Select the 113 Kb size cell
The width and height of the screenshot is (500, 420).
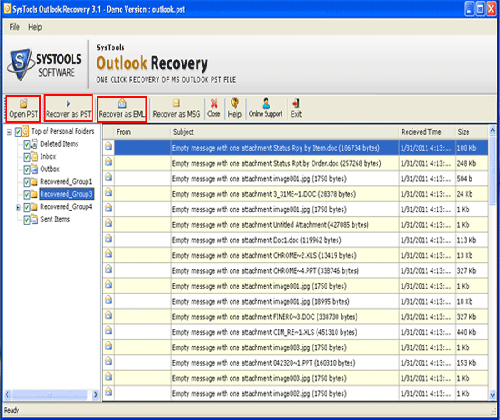point(472,240)
